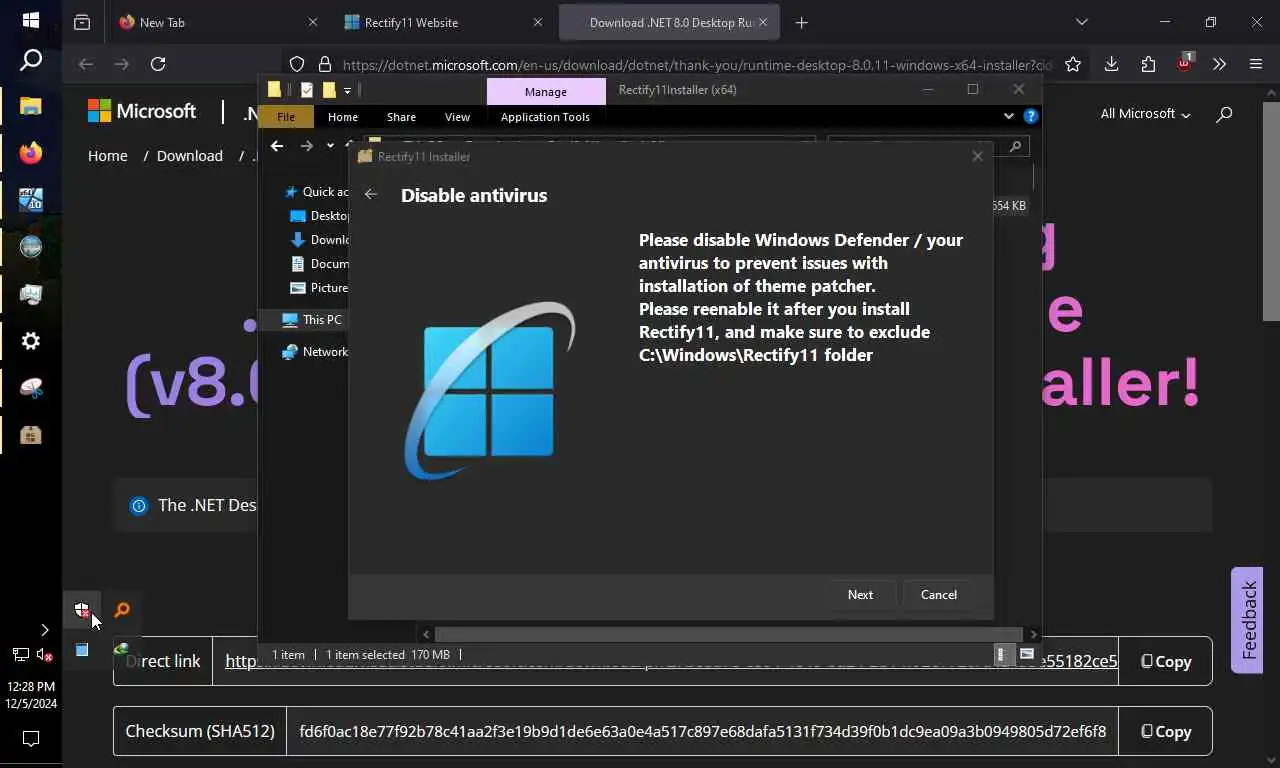Click the site security shield icon
The width and height of the screenshot is (1280, 768).
(297, 64)
